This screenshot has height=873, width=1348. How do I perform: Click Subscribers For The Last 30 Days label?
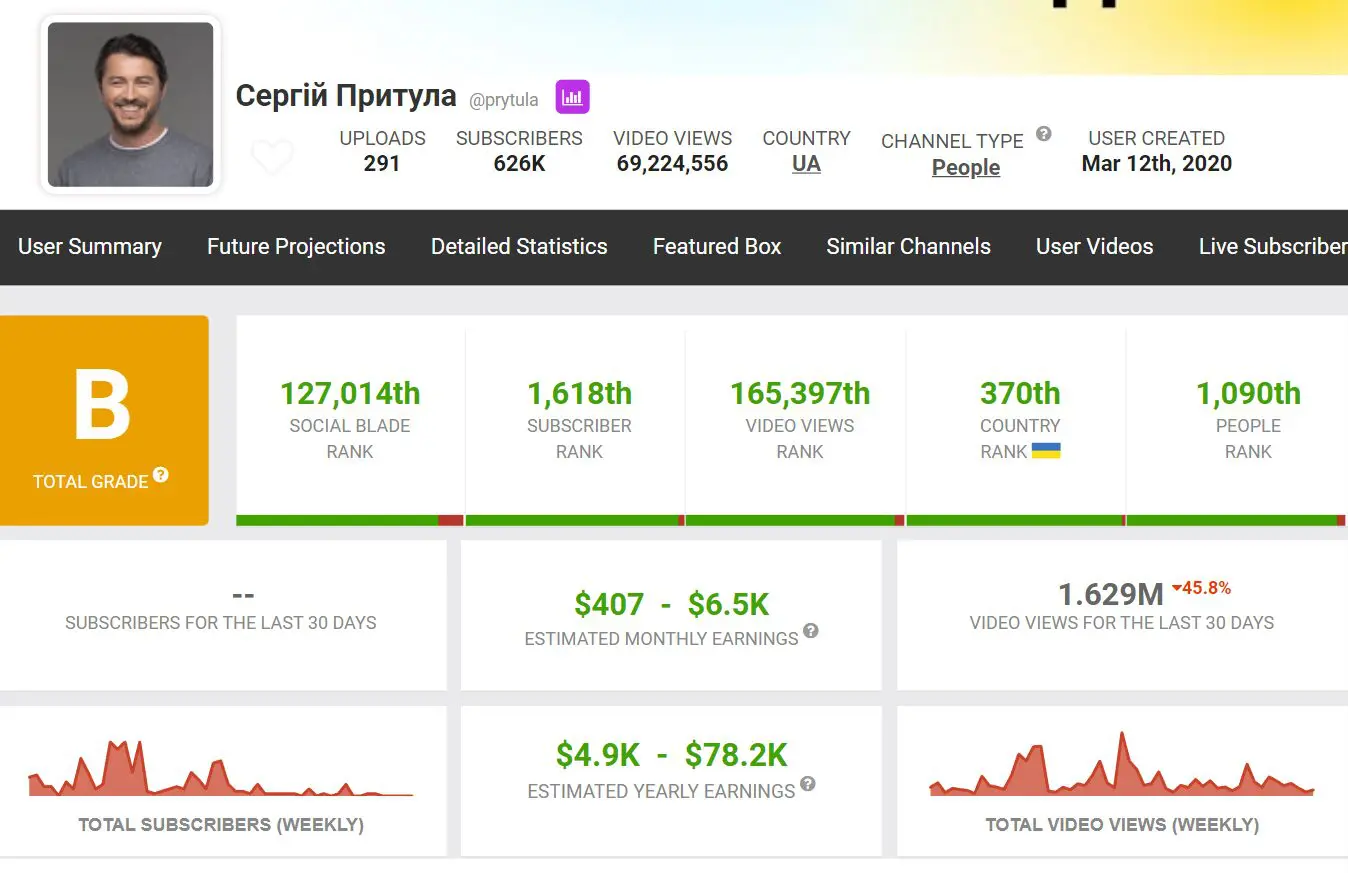tap(221, 623)
